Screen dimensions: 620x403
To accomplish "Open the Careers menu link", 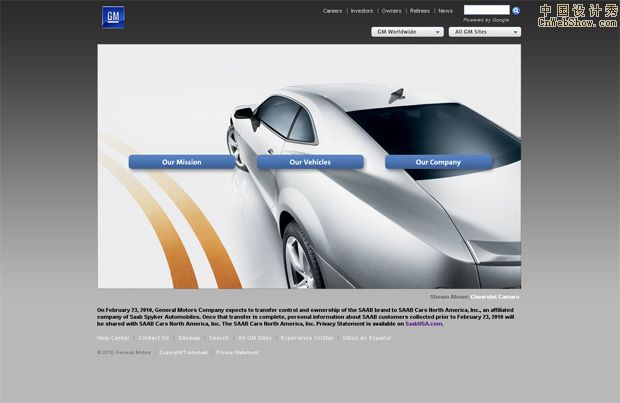I will click(x=332, y=11).
